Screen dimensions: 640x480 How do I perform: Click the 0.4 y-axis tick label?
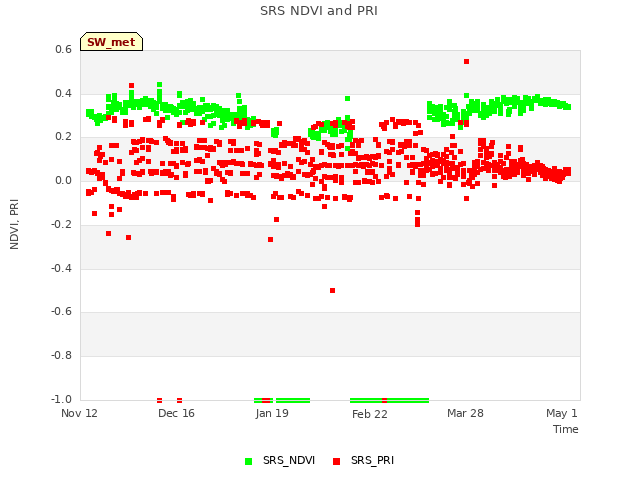coord(63,93)
